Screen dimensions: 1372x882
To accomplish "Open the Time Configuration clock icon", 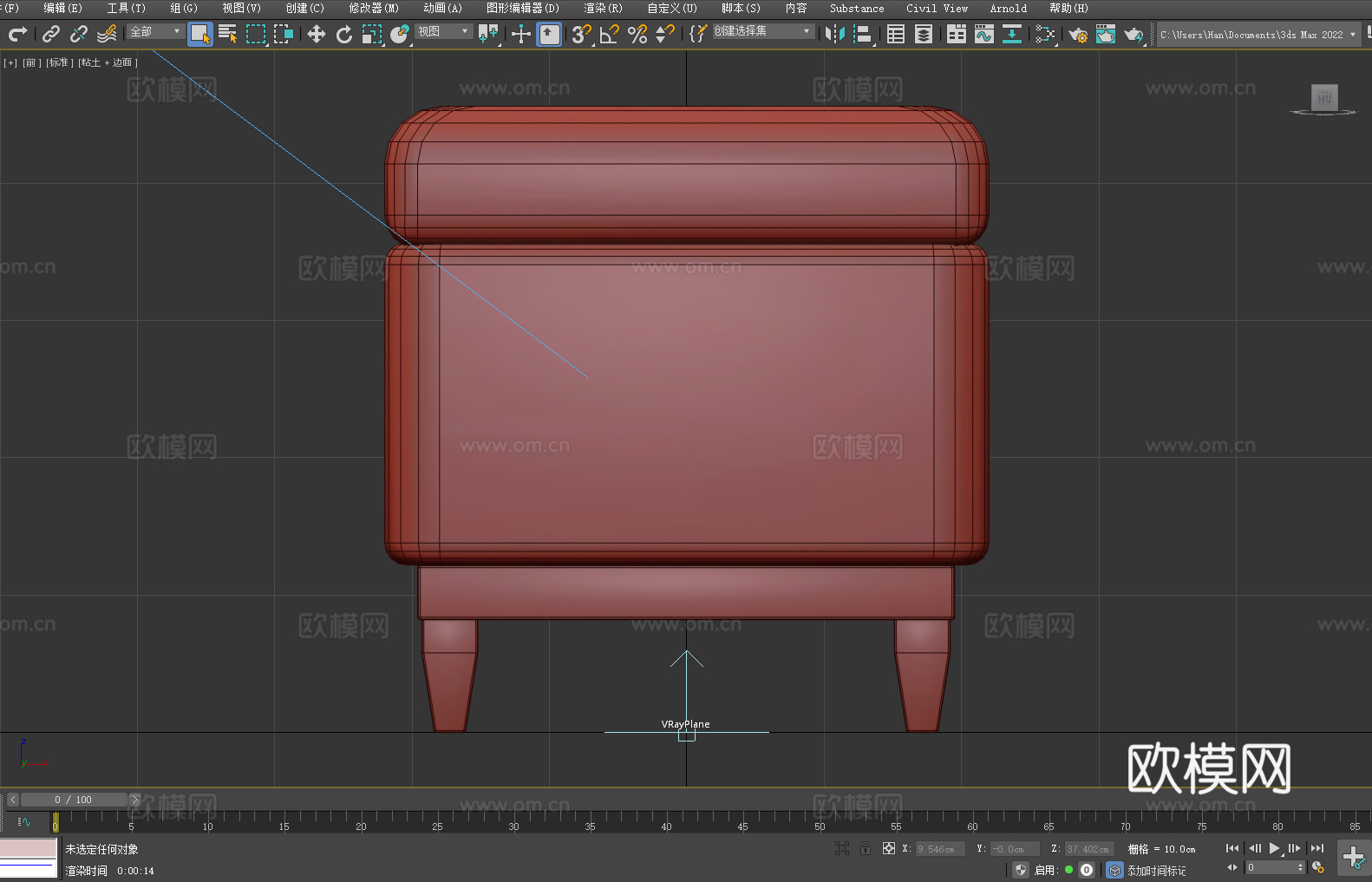I will point(1318,867).
